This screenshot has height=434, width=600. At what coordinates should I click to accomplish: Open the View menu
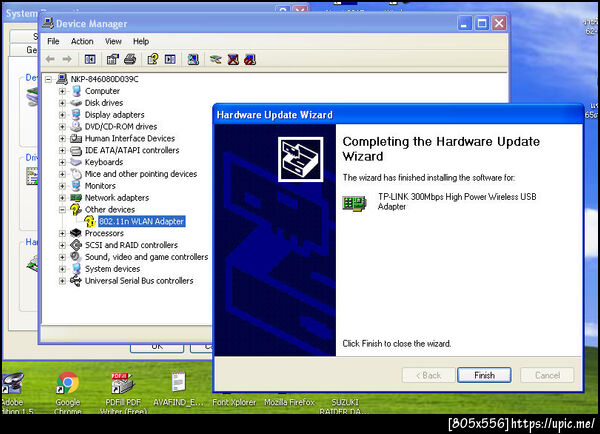coord(113,41)
